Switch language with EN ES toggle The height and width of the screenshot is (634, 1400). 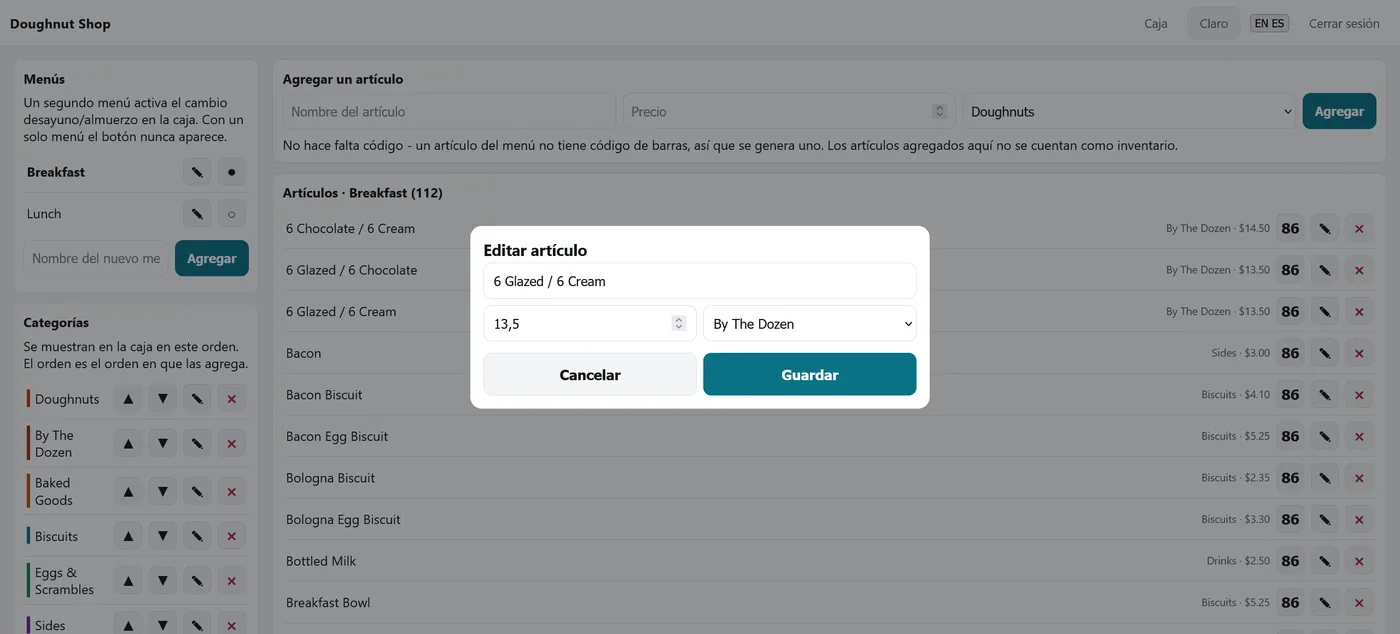click(x=1270, y=23)
